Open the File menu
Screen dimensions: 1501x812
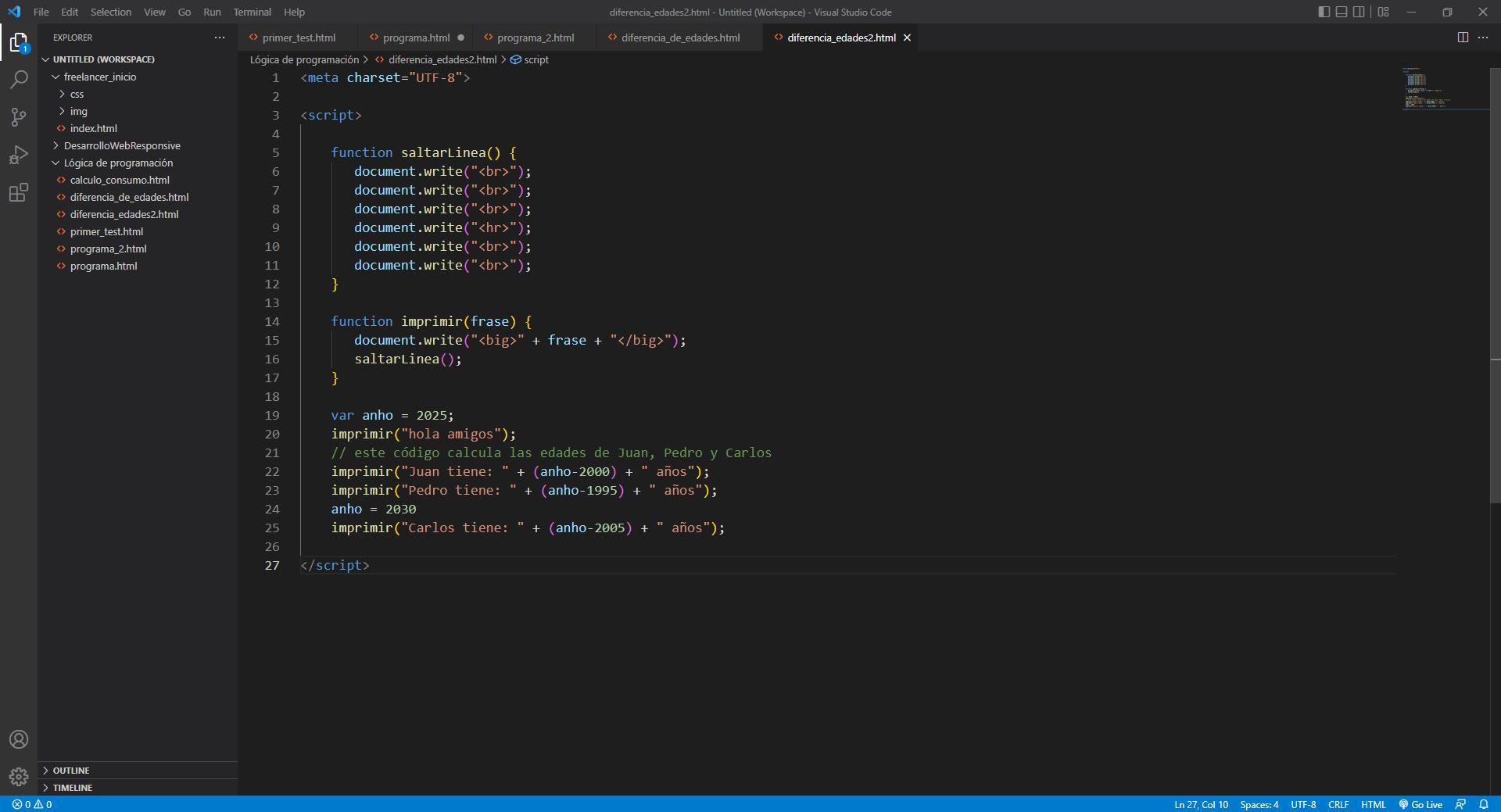41,12
